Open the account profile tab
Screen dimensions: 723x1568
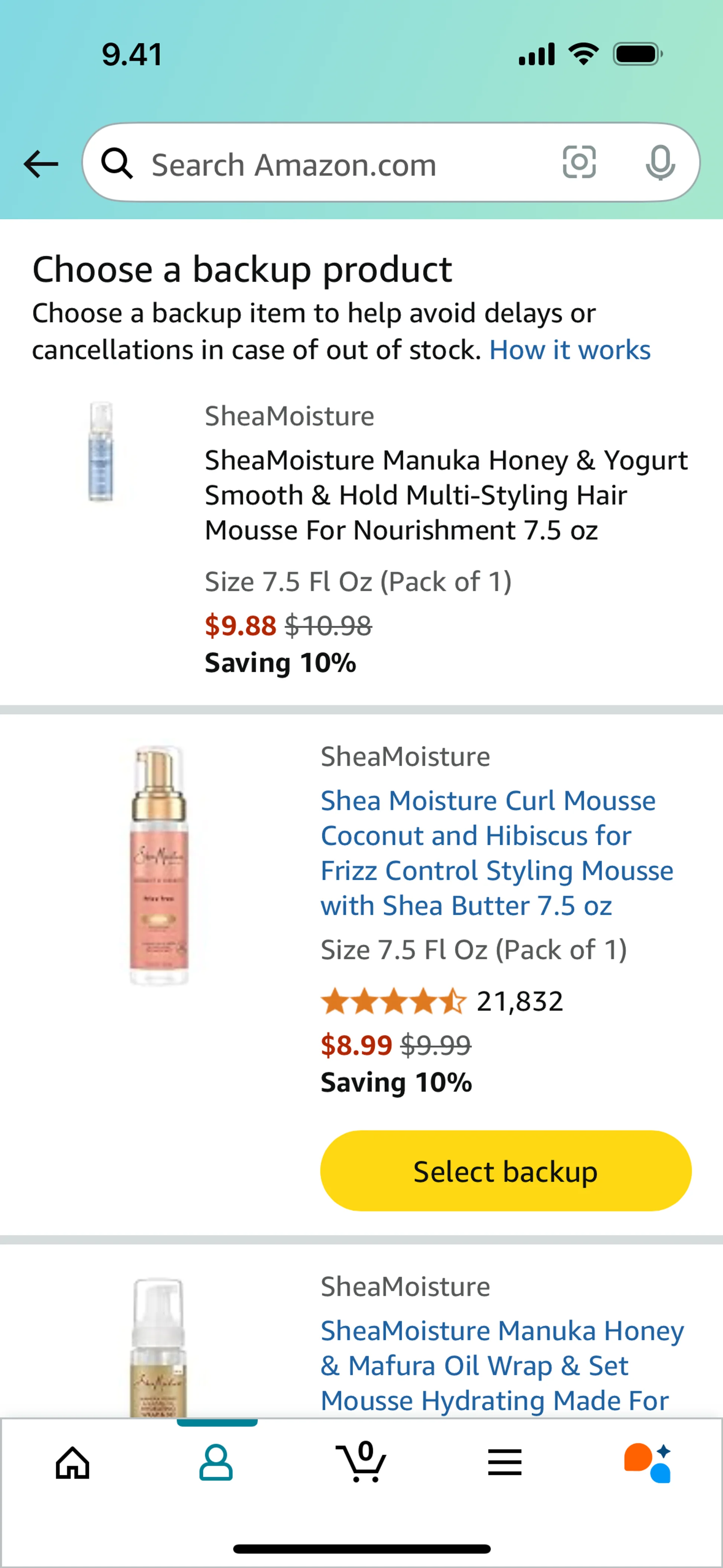click(x=216, y=1463)
